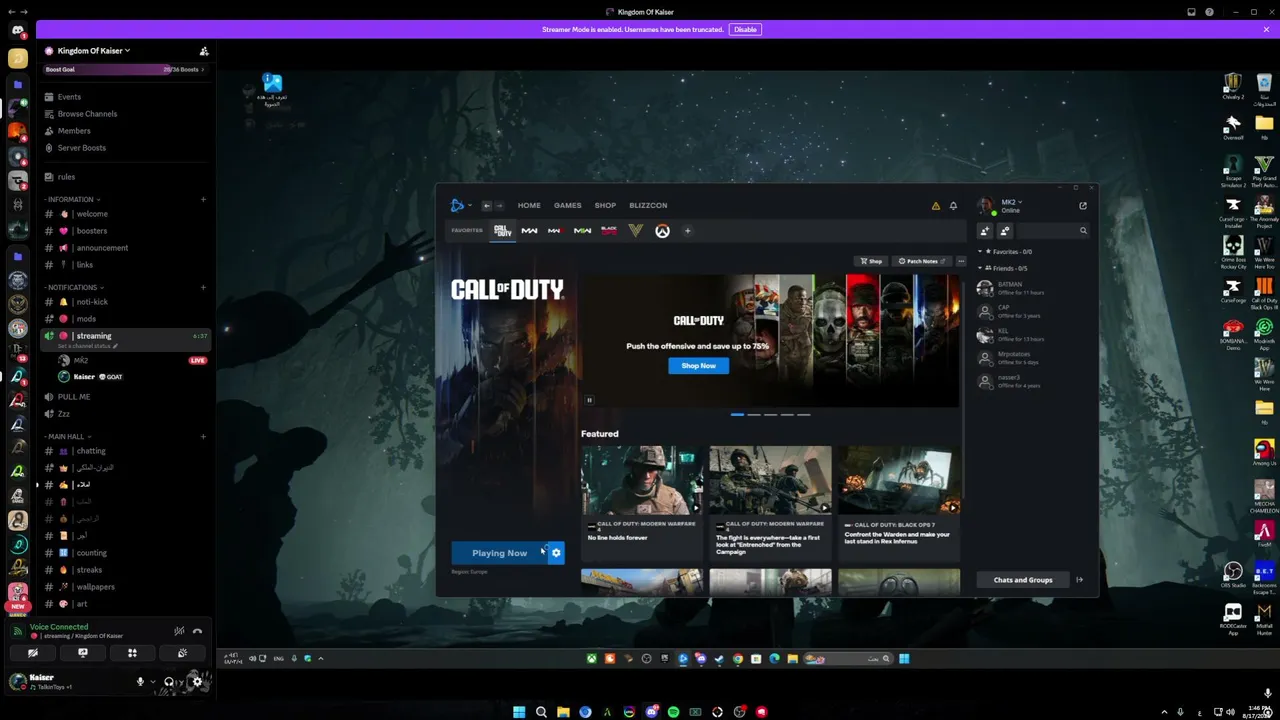Click the Shop Now banner button

point(698,366)
